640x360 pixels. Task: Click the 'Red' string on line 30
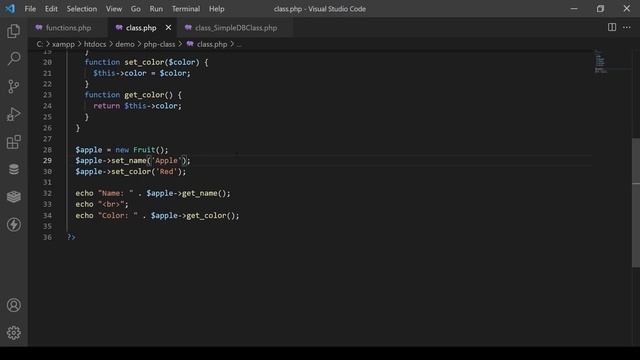(x=166, y=171)
